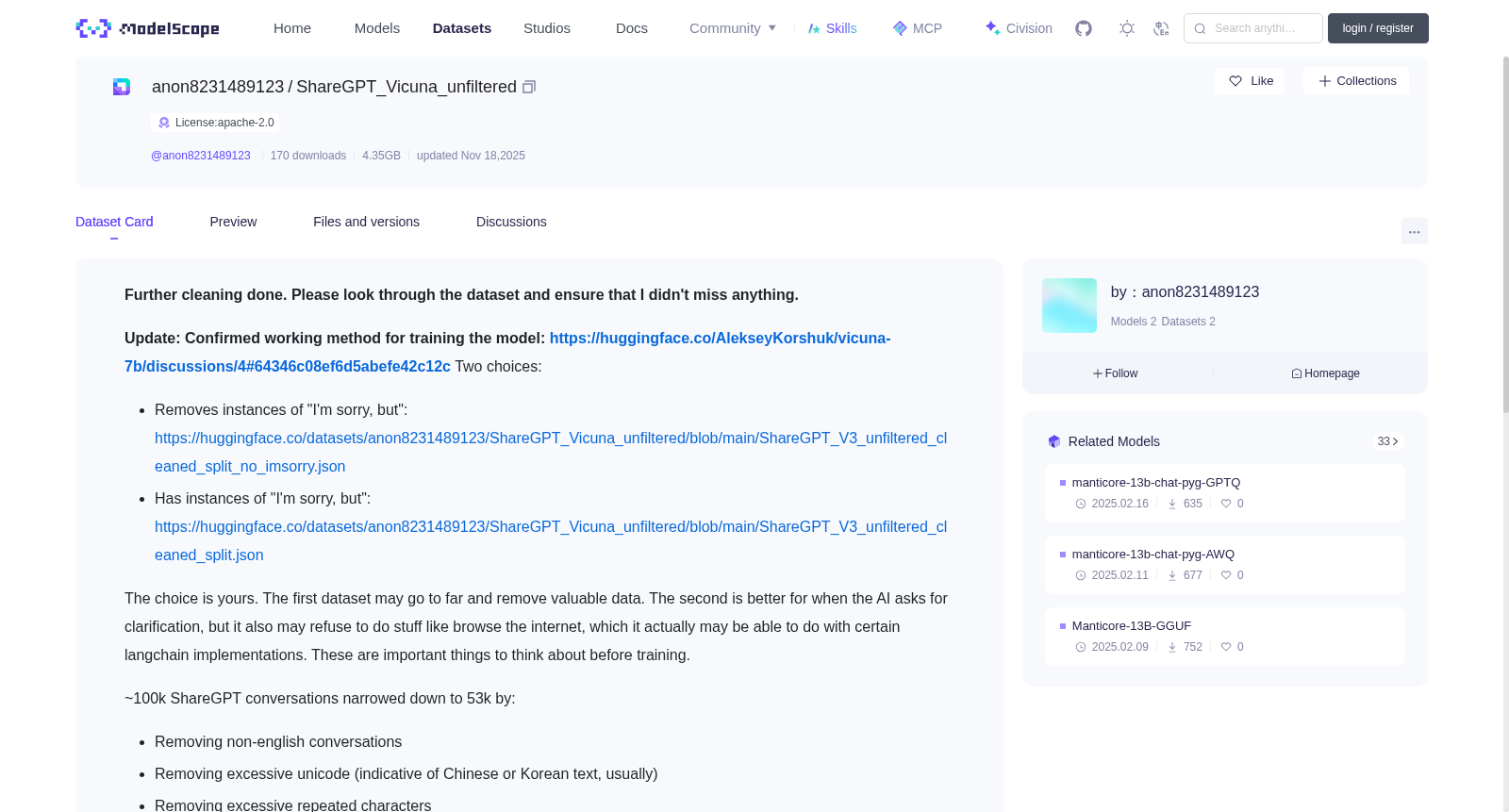Switch to the Preview tab
The width and height of the screenshot is (1509, 812).
tap(233, 222)
